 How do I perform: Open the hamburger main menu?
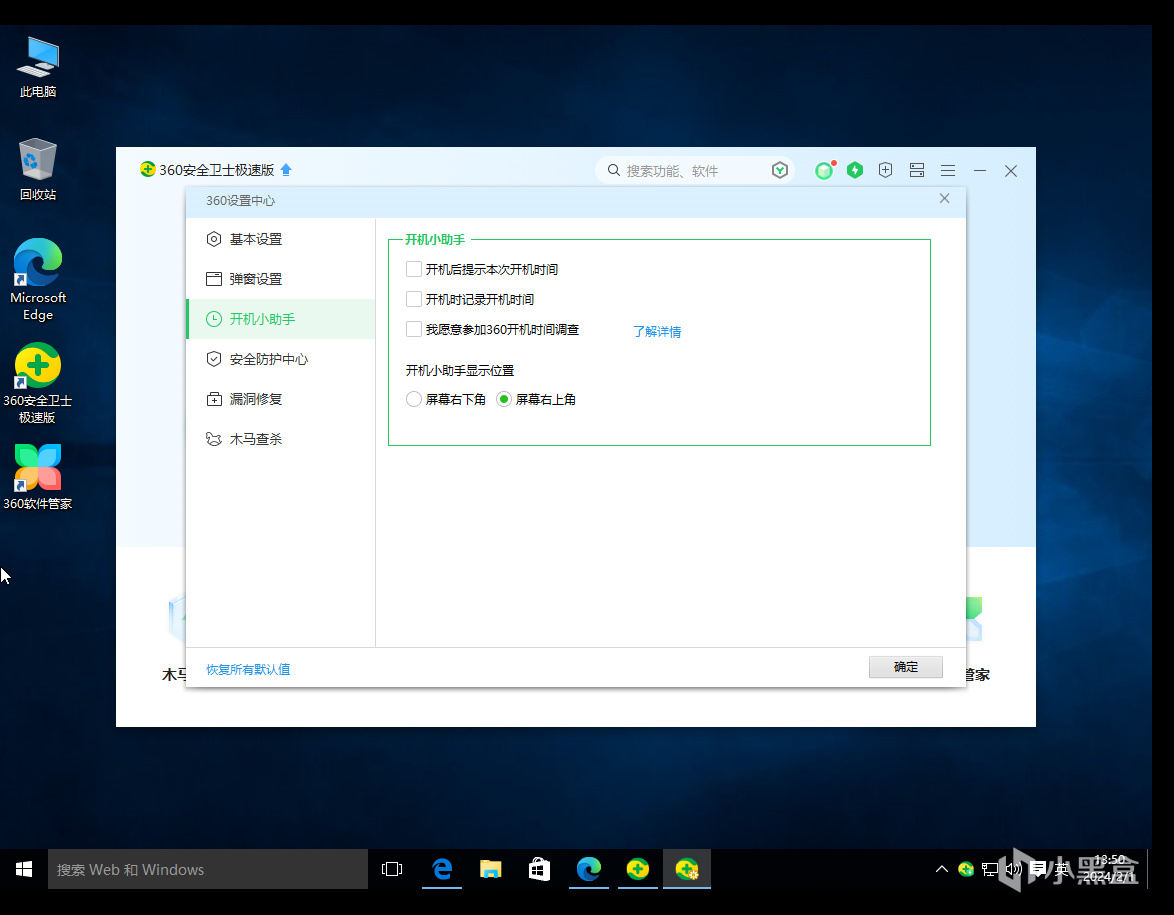pyautogui.click(x=948, y=171)
